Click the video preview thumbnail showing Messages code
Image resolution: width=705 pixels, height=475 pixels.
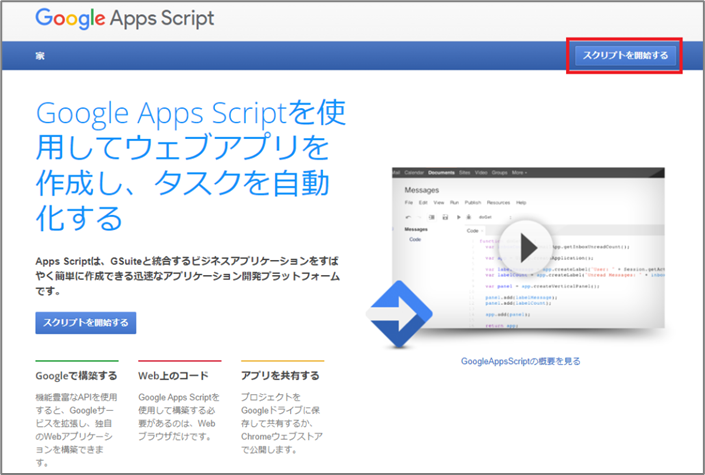528,247
